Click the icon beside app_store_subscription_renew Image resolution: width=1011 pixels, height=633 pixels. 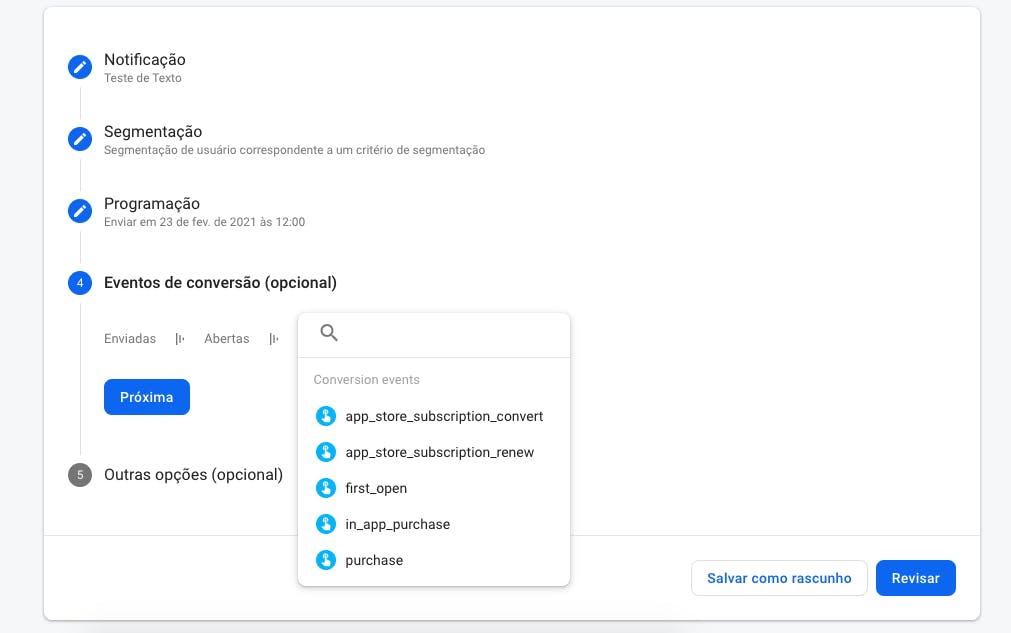pos(326,452)
